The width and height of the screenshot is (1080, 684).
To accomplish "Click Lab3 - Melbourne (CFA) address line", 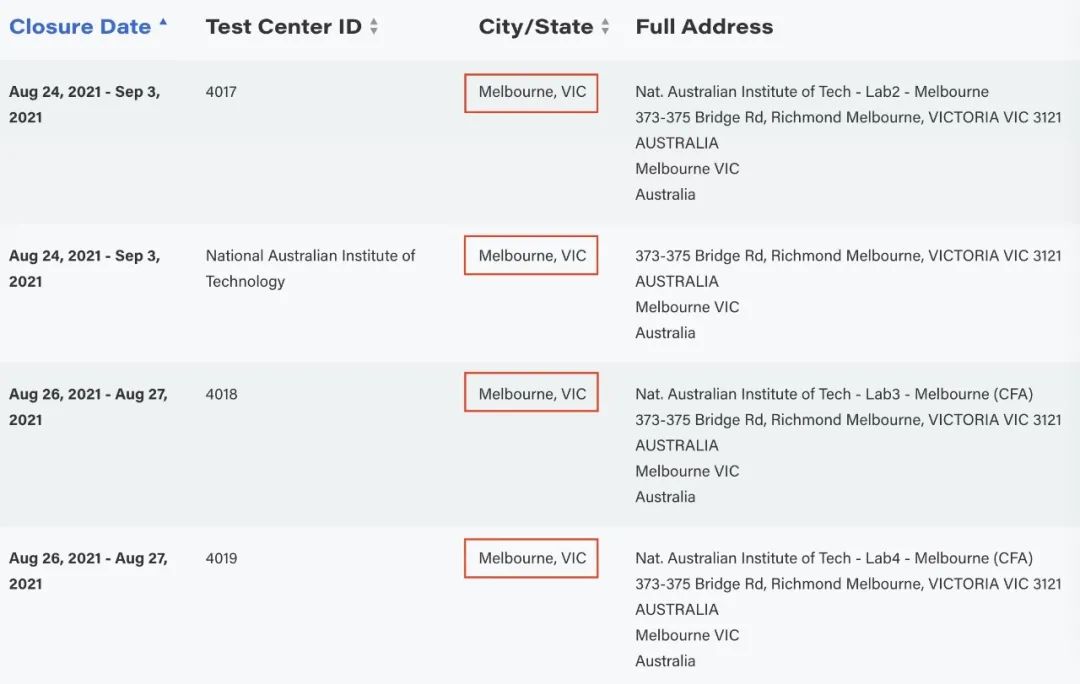I will 834,394.
